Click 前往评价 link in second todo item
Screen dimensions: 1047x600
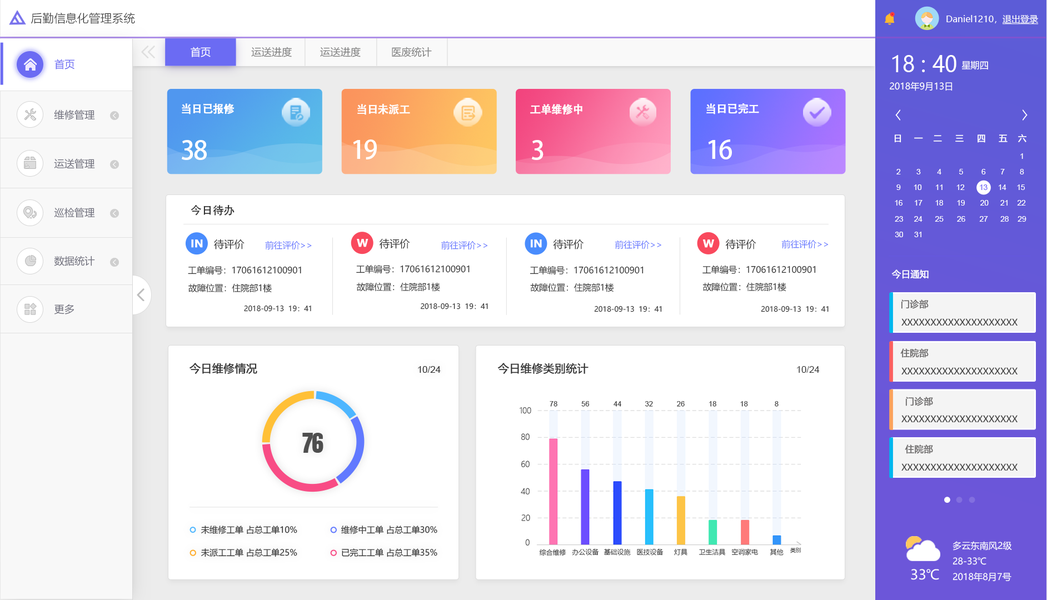tap(464, 245)
